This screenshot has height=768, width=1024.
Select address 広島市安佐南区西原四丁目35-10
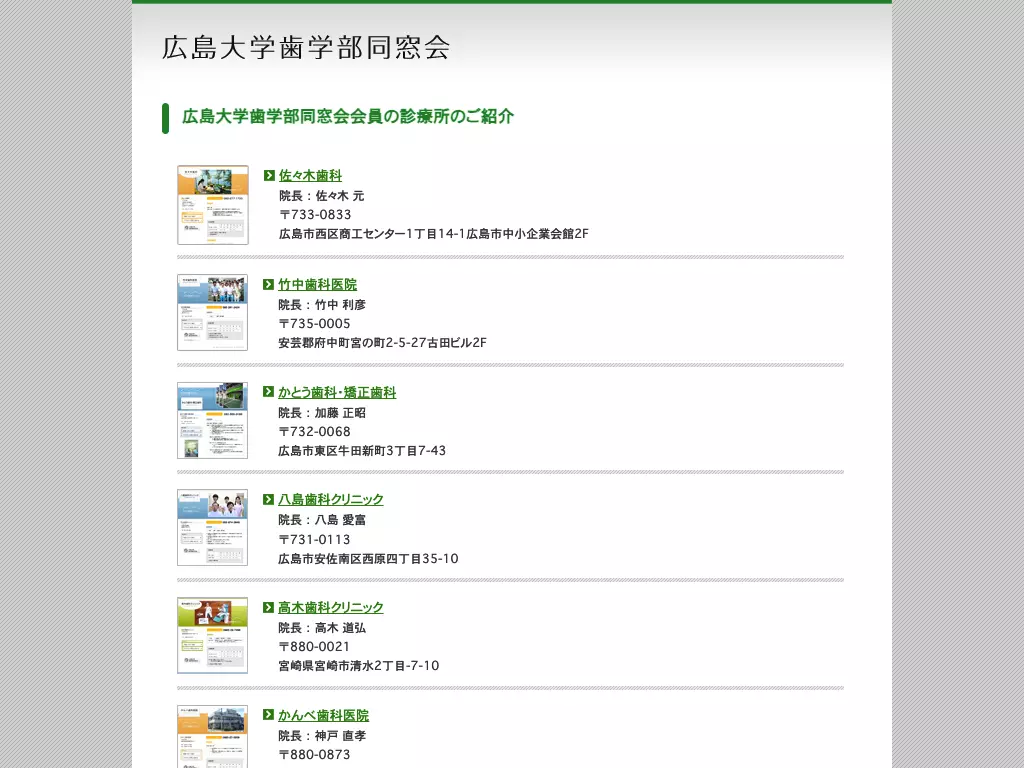click(x=368, y=559)
